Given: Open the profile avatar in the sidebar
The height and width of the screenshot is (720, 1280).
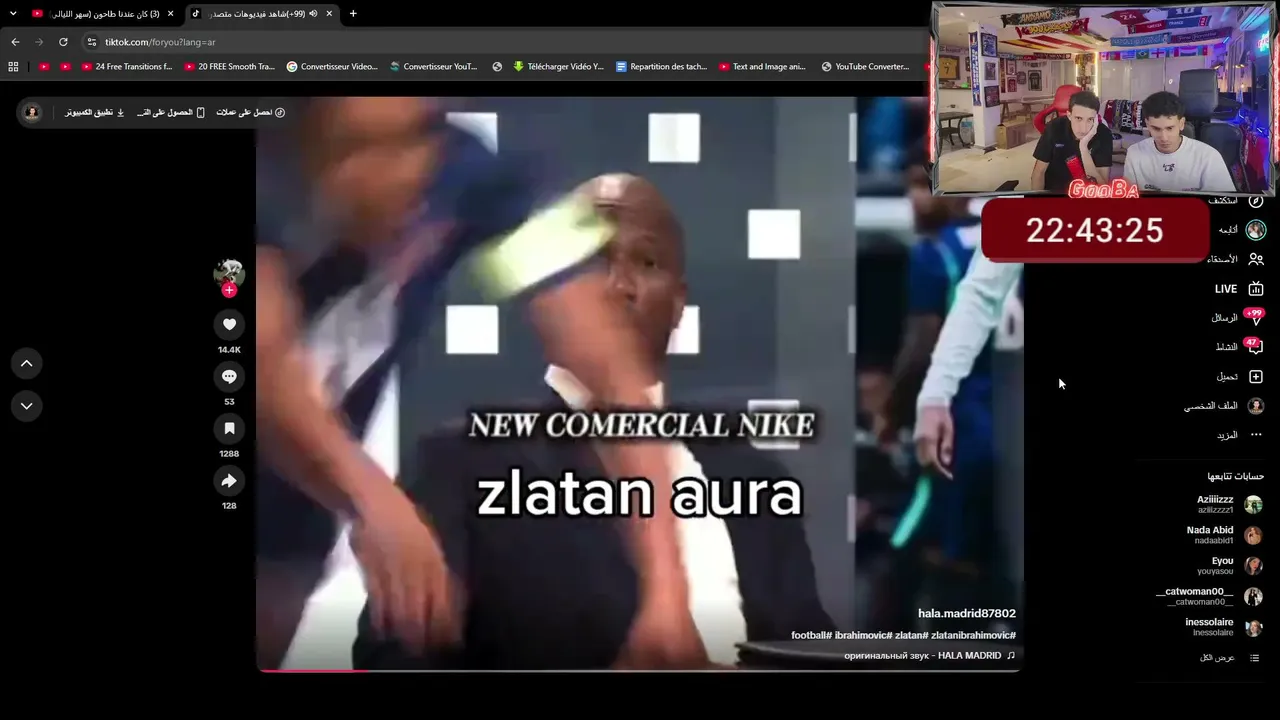Looking at the screenshot, I should tap(1256, 406).
